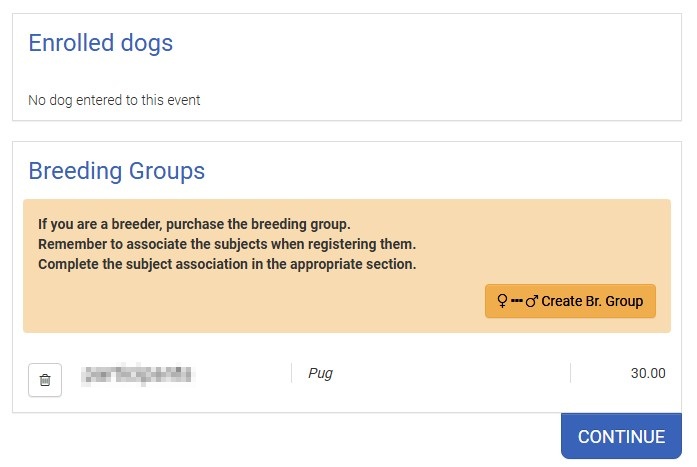Click the 30.00 price amount
Viewport: 697px width, 467px height.
pyautogui.click(x=648, y=373)
